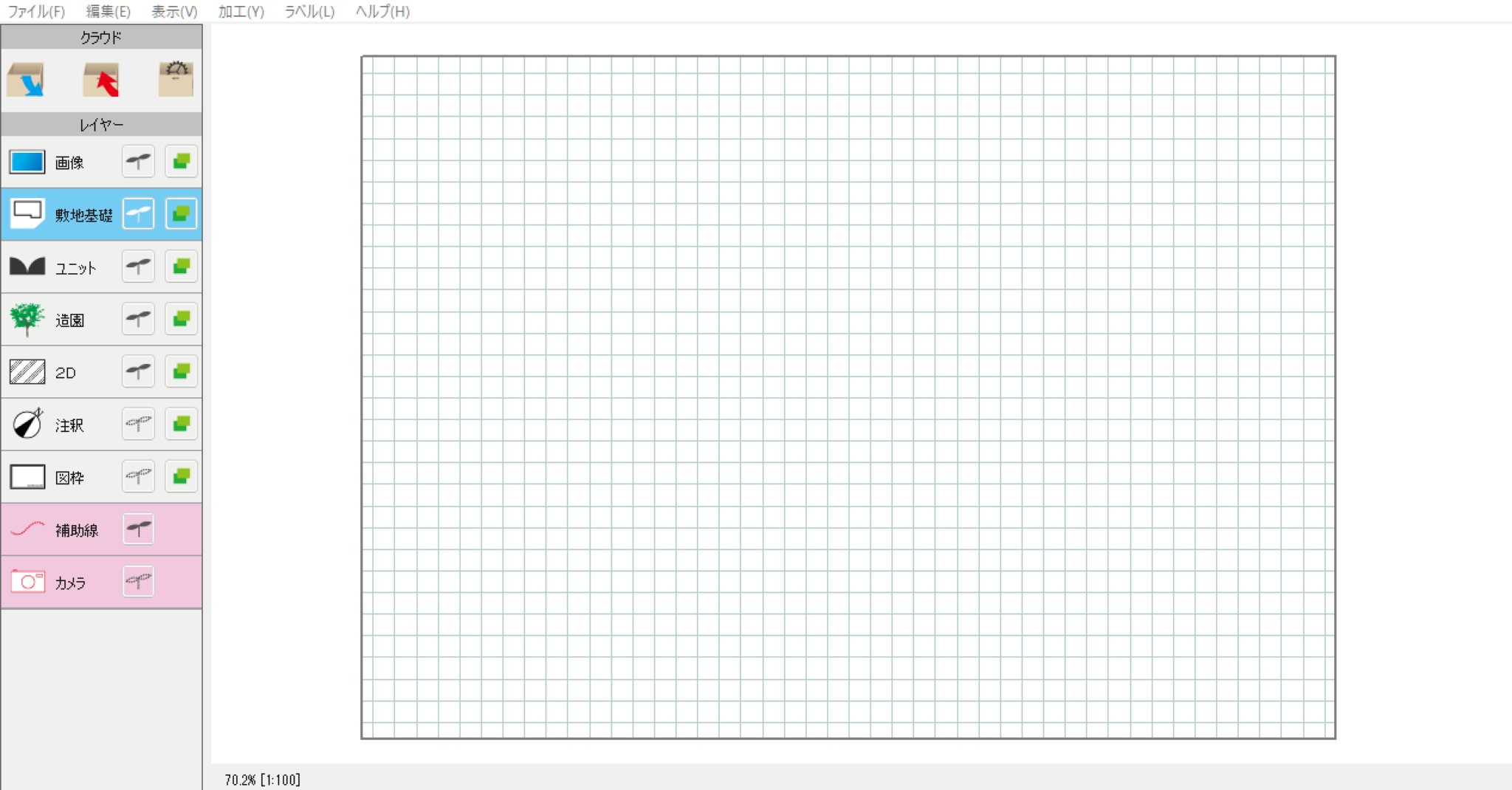
Task: Click the cloud upload box icon
Action: point(101,80)
